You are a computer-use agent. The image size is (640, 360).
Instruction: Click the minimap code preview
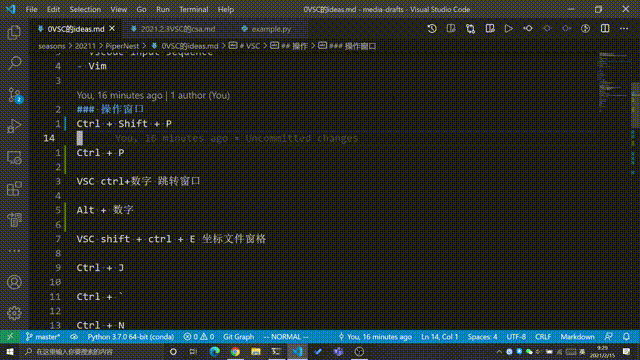pyautogui.click(x=613, y=82)
